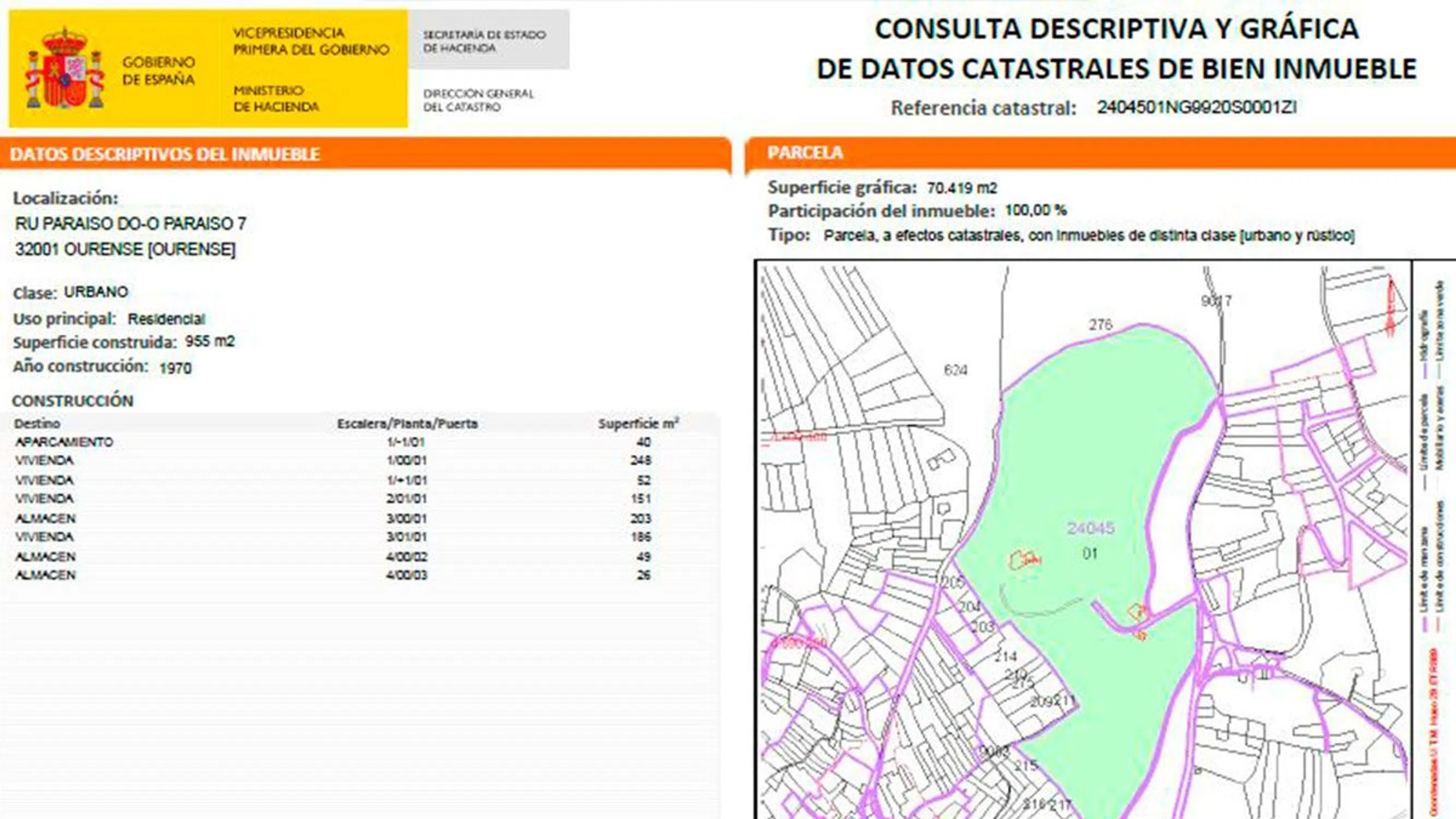Select the ALMACEN row with 203 m²
The image size is (1456, 819).
tap(45, 518)
